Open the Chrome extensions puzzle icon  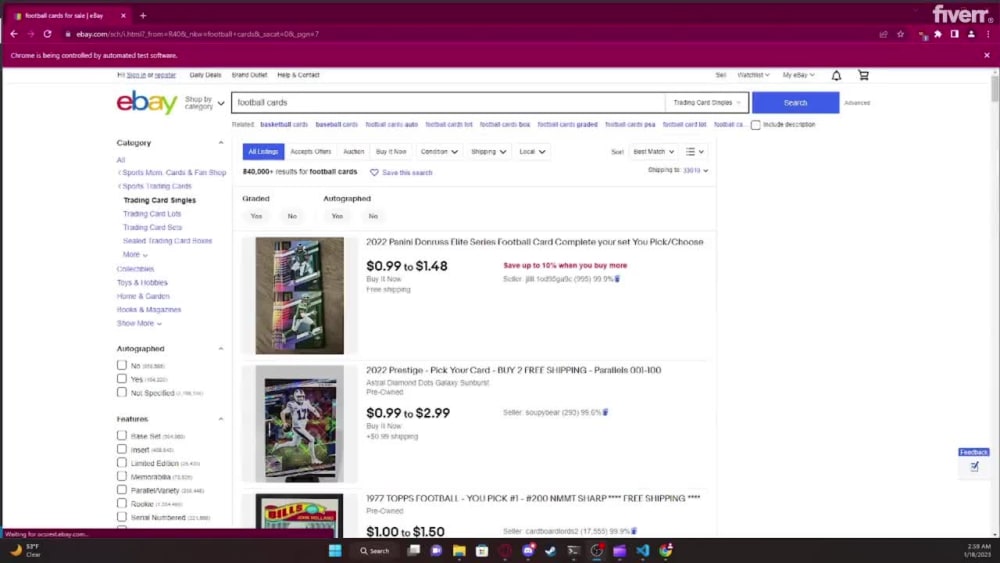click(938, 34)
